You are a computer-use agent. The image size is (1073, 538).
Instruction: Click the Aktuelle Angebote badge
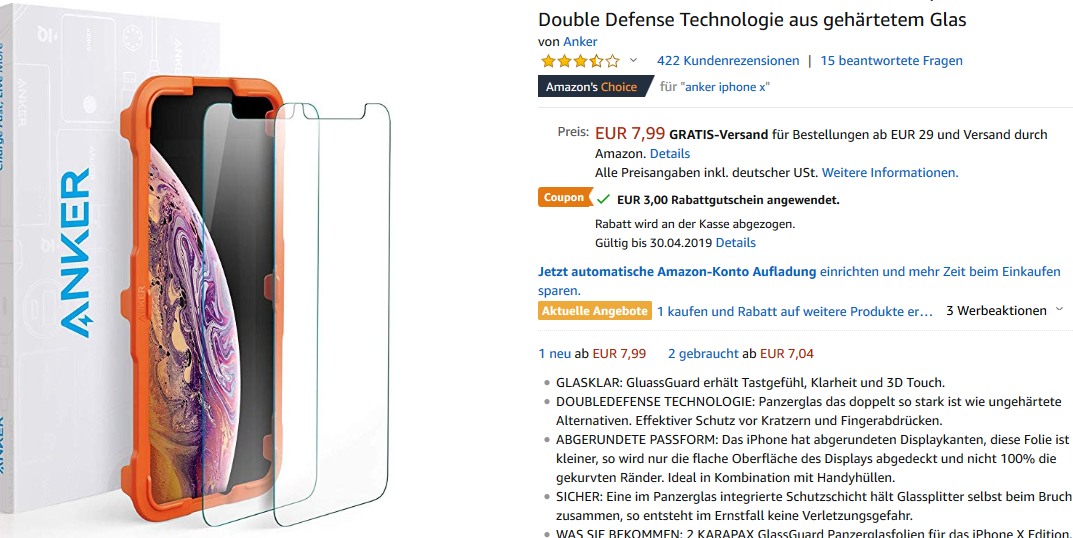click(594, 311)
